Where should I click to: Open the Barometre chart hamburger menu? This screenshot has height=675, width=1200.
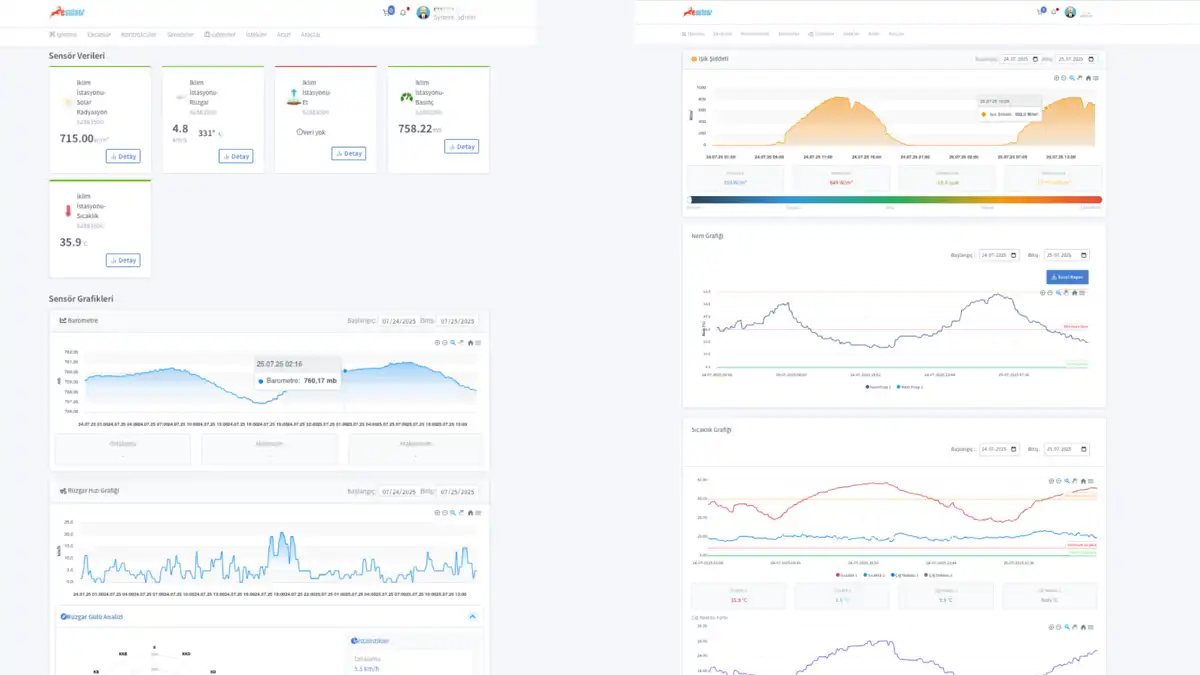[478, 343]
